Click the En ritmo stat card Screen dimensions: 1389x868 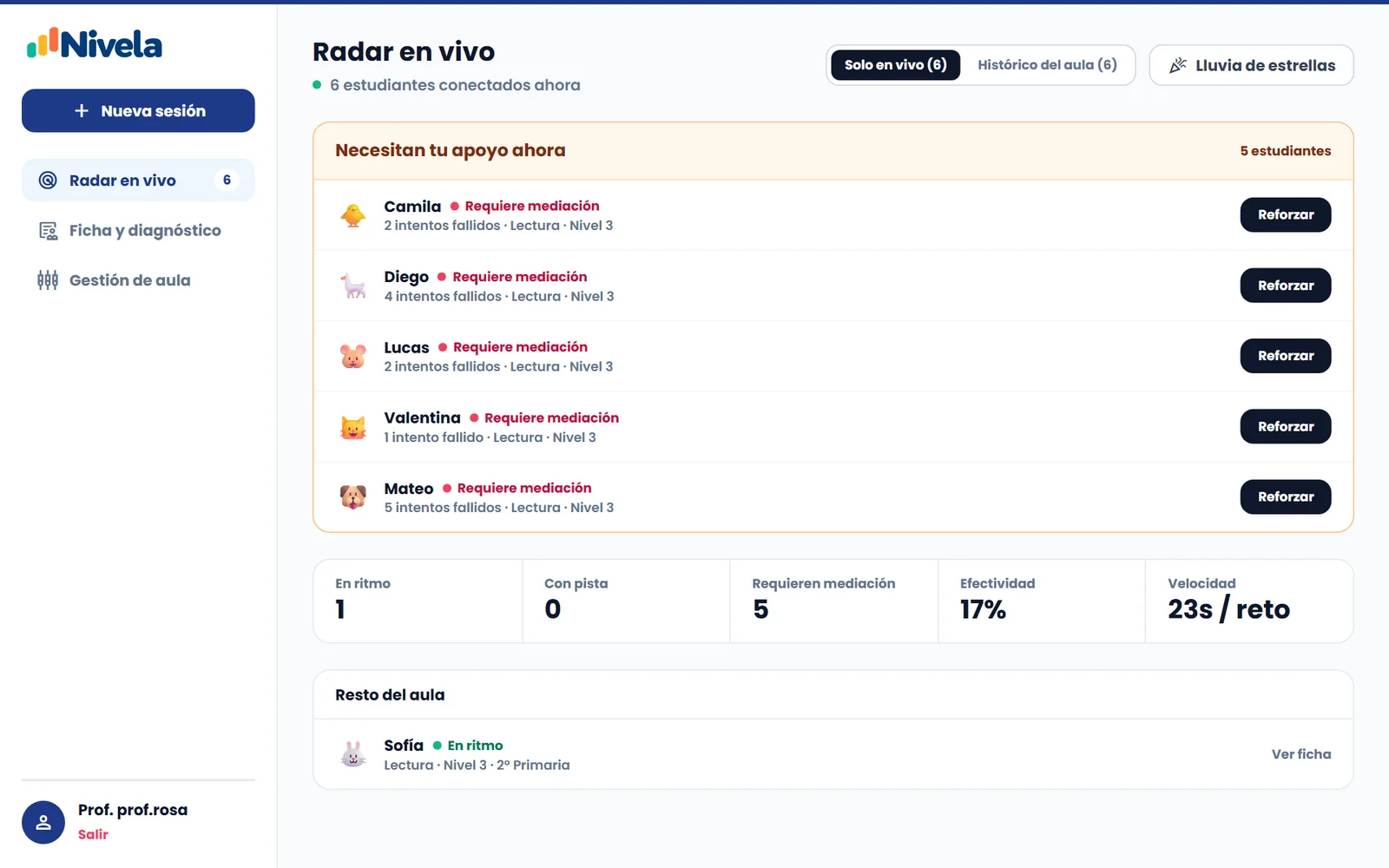point(418,601)
